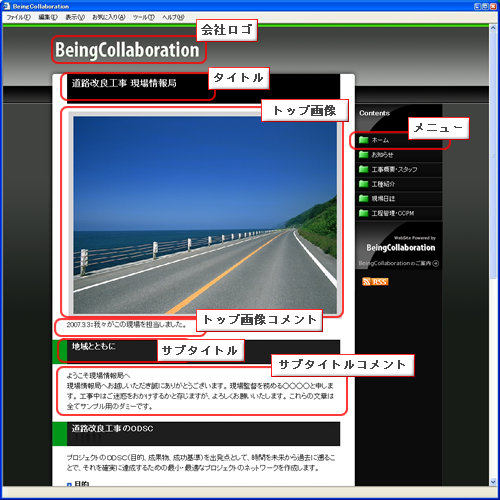Screen dimensions: 500x500
Task: Maximize the browser window
Action: point(485,6)
